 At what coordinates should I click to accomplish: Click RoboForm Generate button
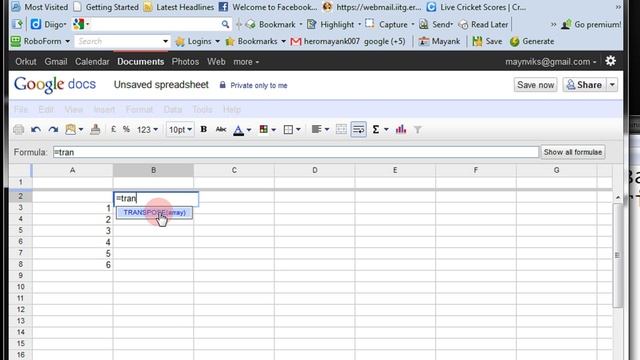[x=532, y=41]
